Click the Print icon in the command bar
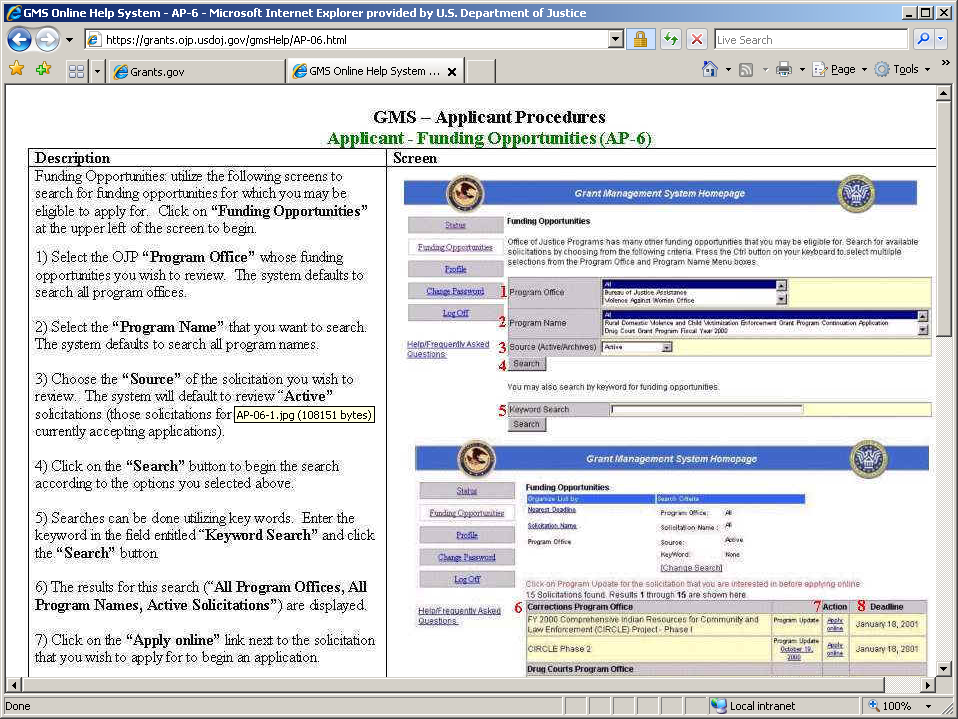 pos(784,70)
